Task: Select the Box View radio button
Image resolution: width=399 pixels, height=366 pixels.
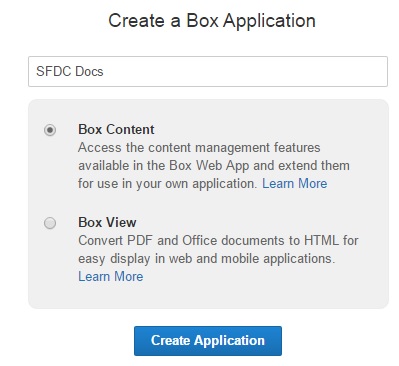Action: (50, 223)
